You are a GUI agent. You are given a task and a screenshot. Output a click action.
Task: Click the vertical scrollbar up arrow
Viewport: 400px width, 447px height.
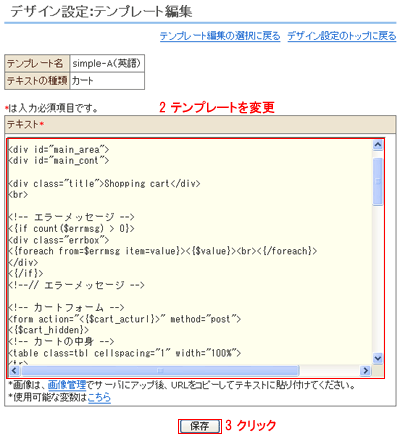click(x=378, y=145)
